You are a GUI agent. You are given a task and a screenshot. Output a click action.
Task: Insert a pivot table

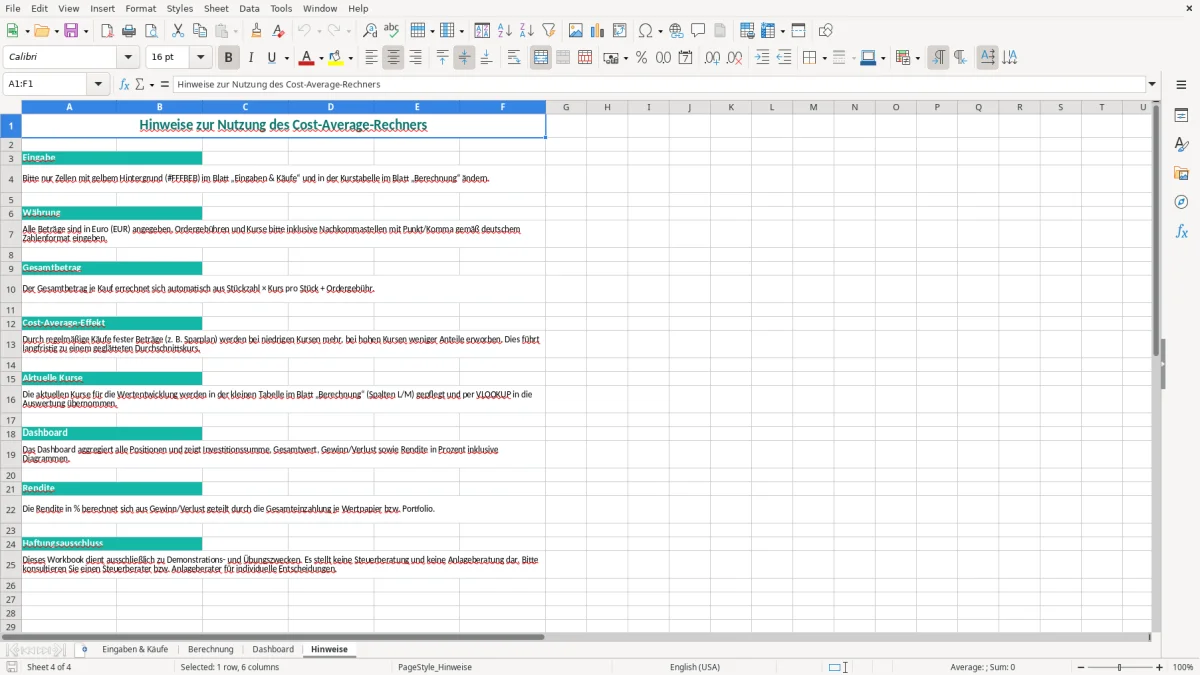coord(620,31)
